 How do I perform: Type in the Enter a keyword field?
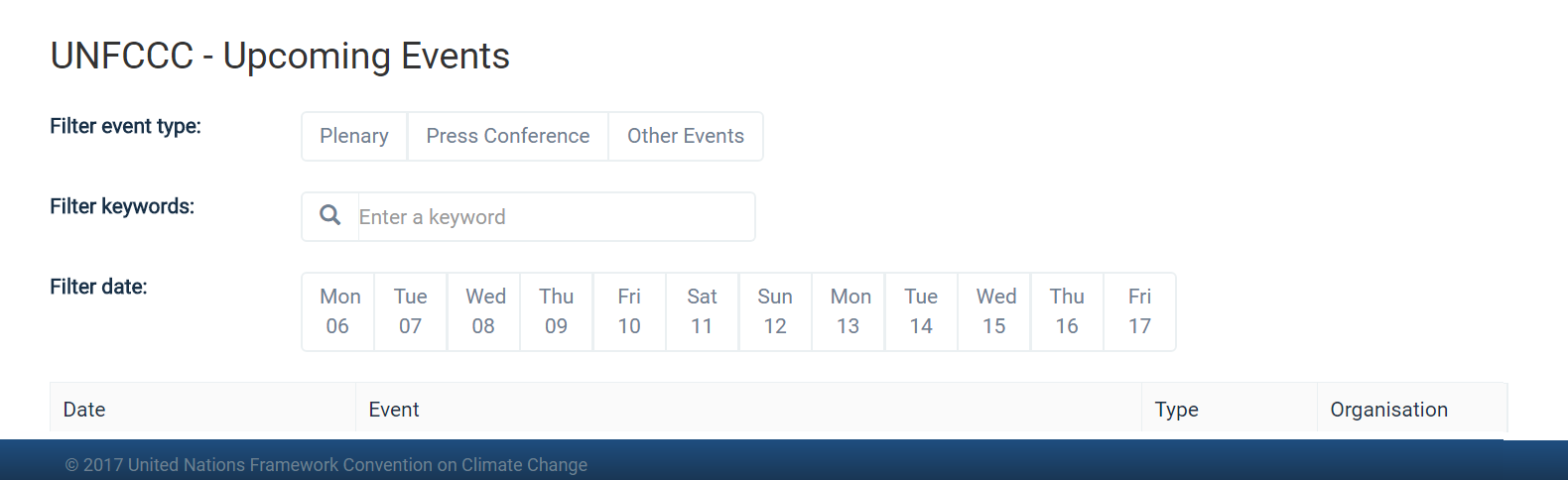pos(554,217)
